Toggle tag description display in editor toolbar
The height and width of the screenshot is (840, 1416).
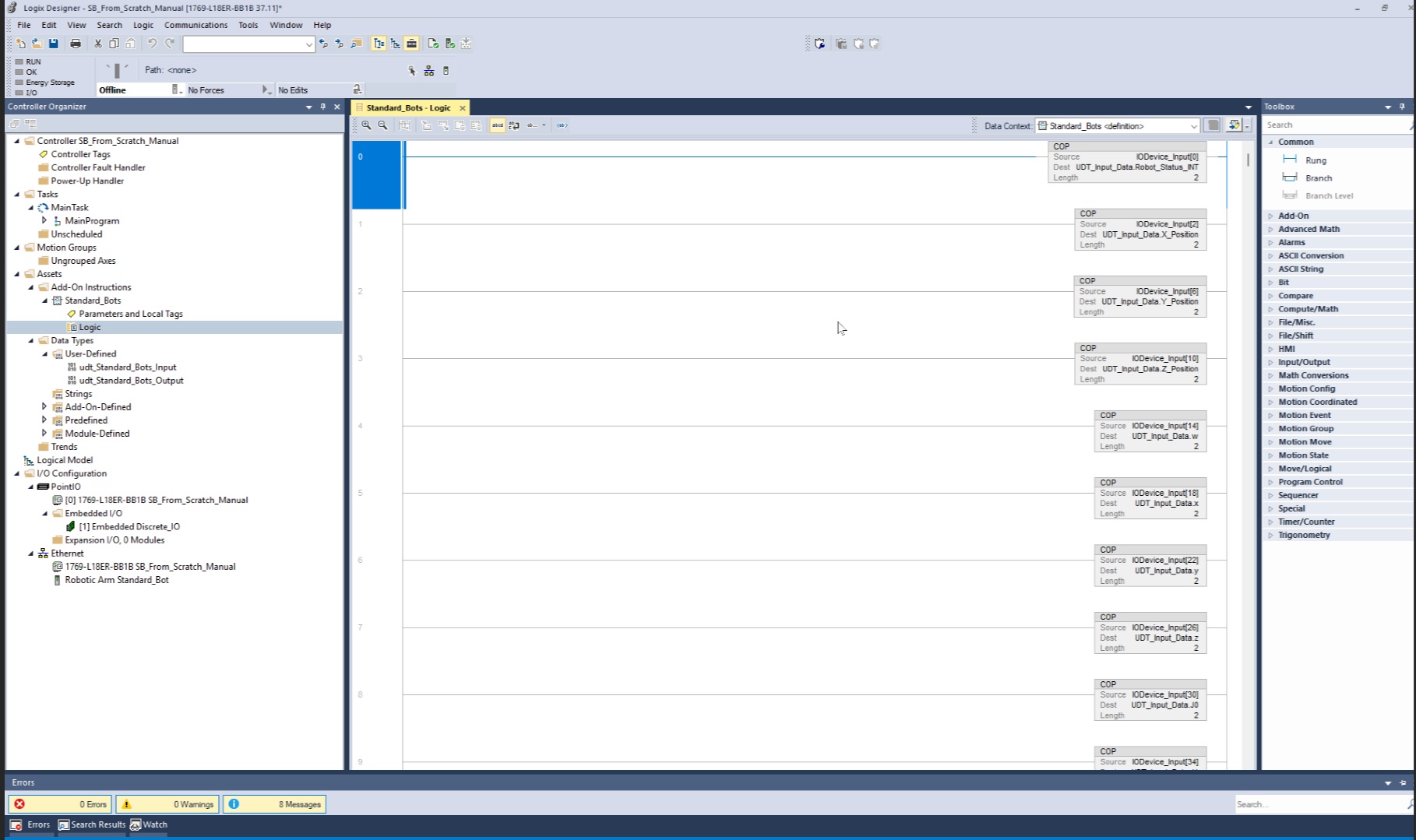point(497,125)
